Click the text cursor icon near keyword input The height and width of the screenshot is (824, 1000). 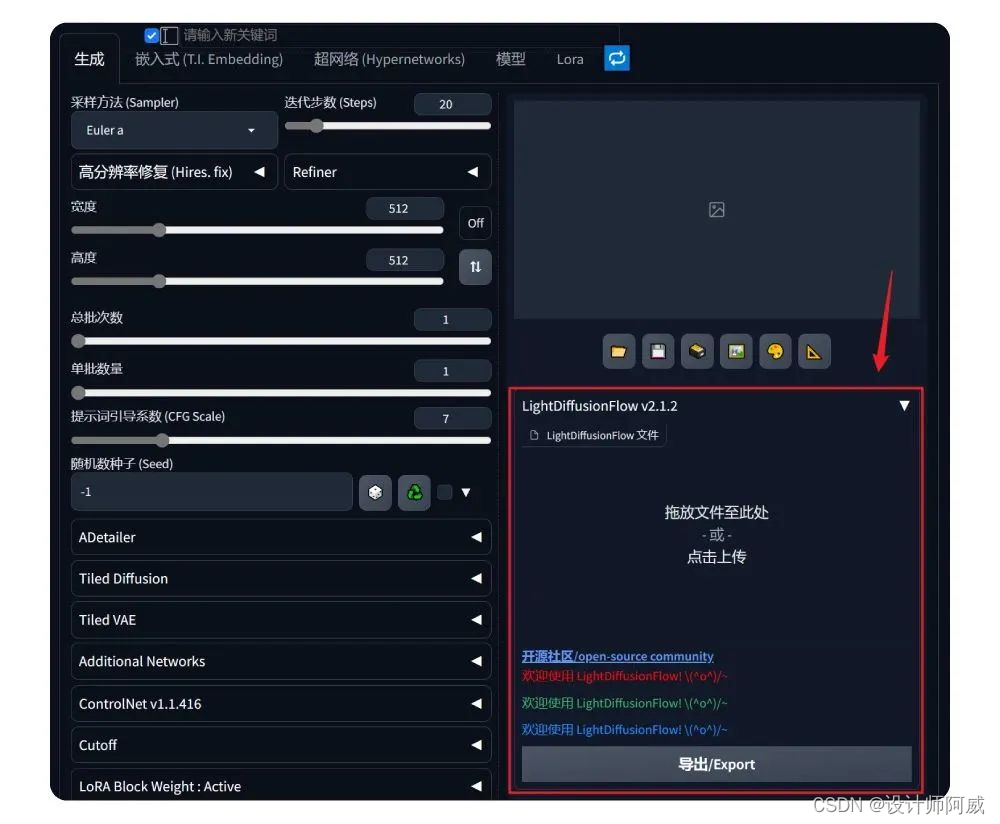(x=169, y=36)
